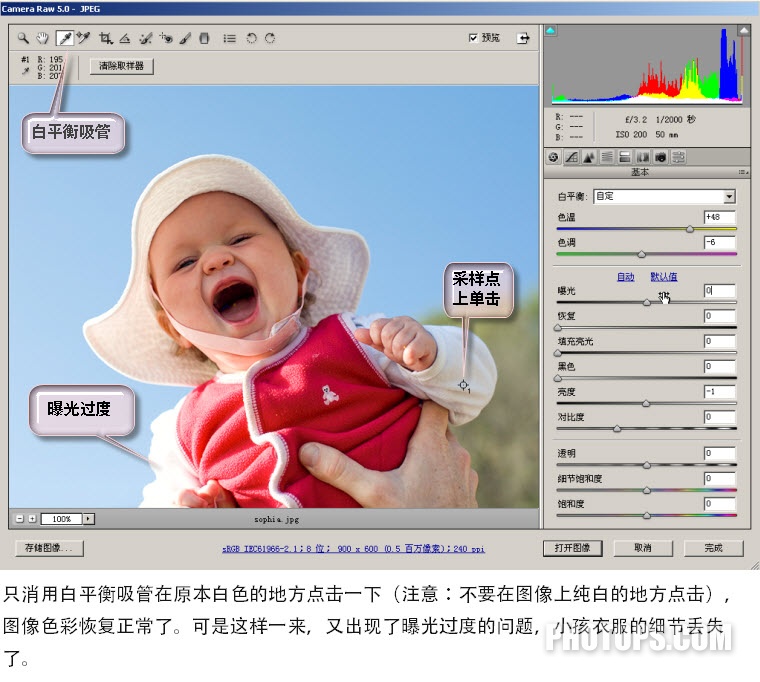Click the 取消 cancel button
Viewport: 760px width, 682px height.
pyautogui.click(x=643, y=548)
